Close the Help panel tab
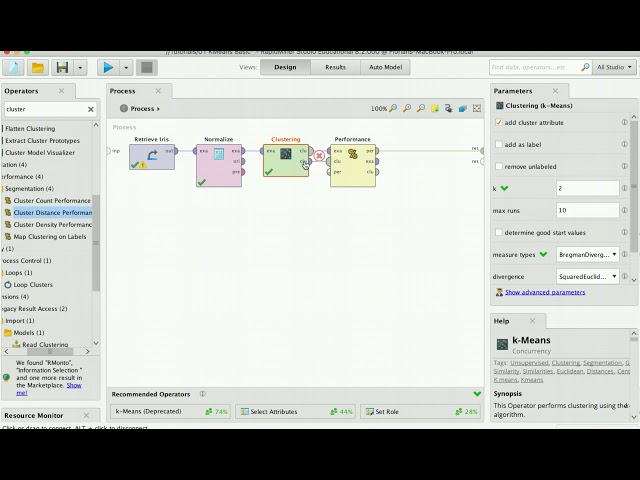Image resolution: width=640 pixels, height=480 pixels. click(x=532, y=321)
